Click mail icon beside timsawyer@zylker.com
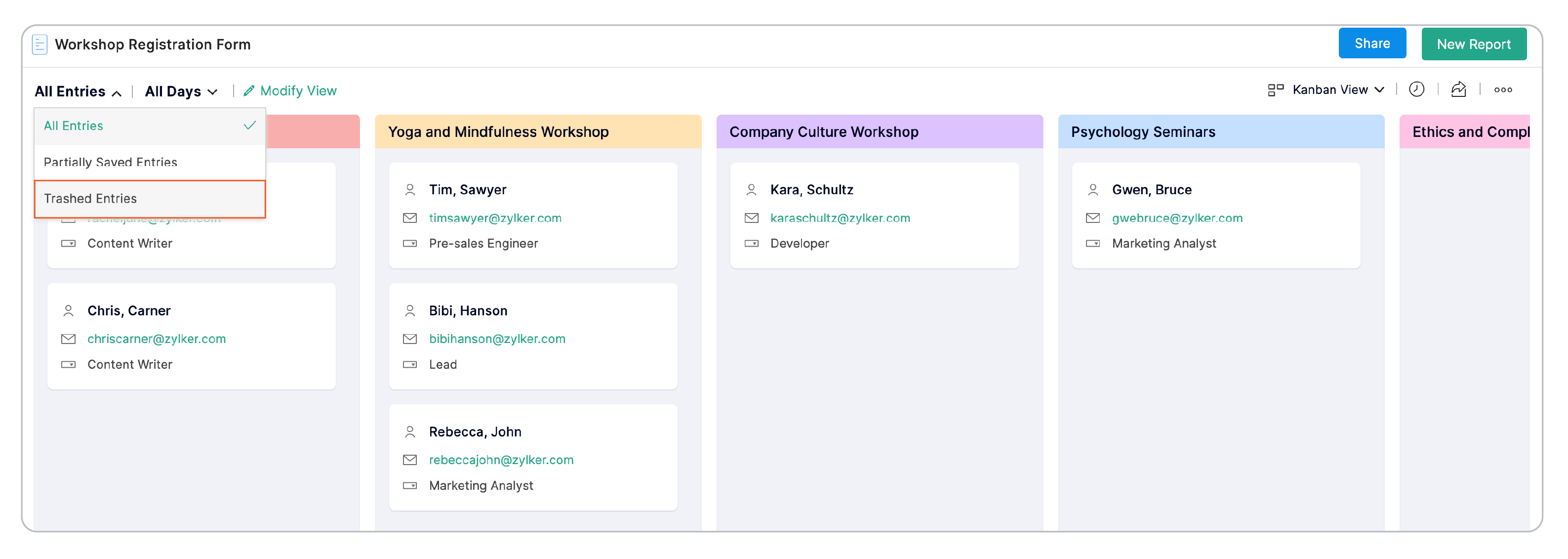 [x=410, y=218]
